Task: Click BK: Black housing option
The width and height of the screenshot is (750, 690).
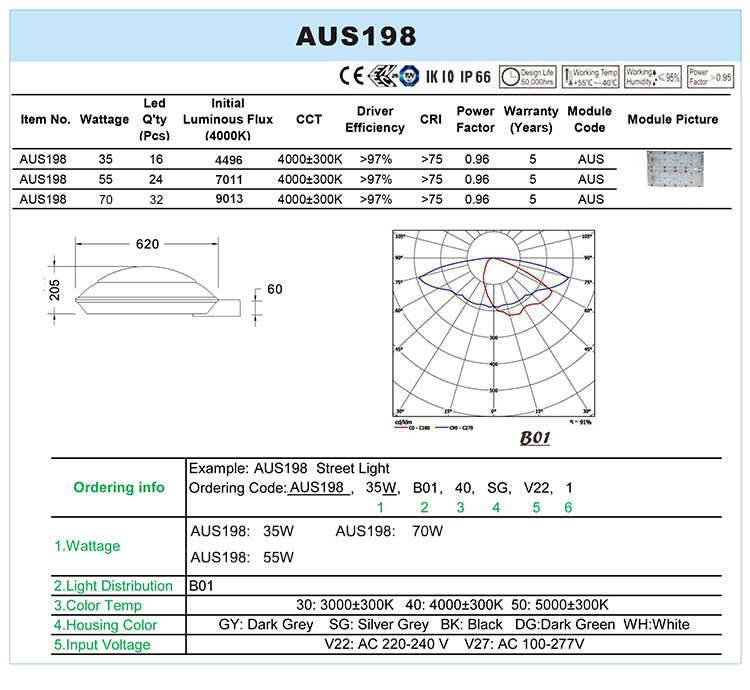Action: pos(472,625)
